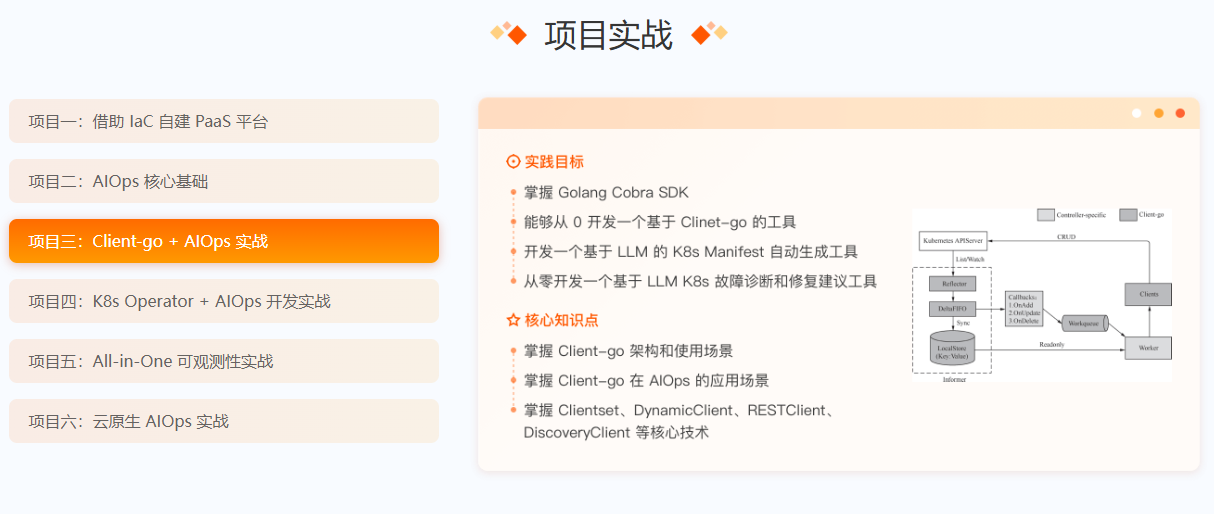
Task: Click the 掌握 Golang Cobra SDK bullet text
Action: click(x=606, y=192)
